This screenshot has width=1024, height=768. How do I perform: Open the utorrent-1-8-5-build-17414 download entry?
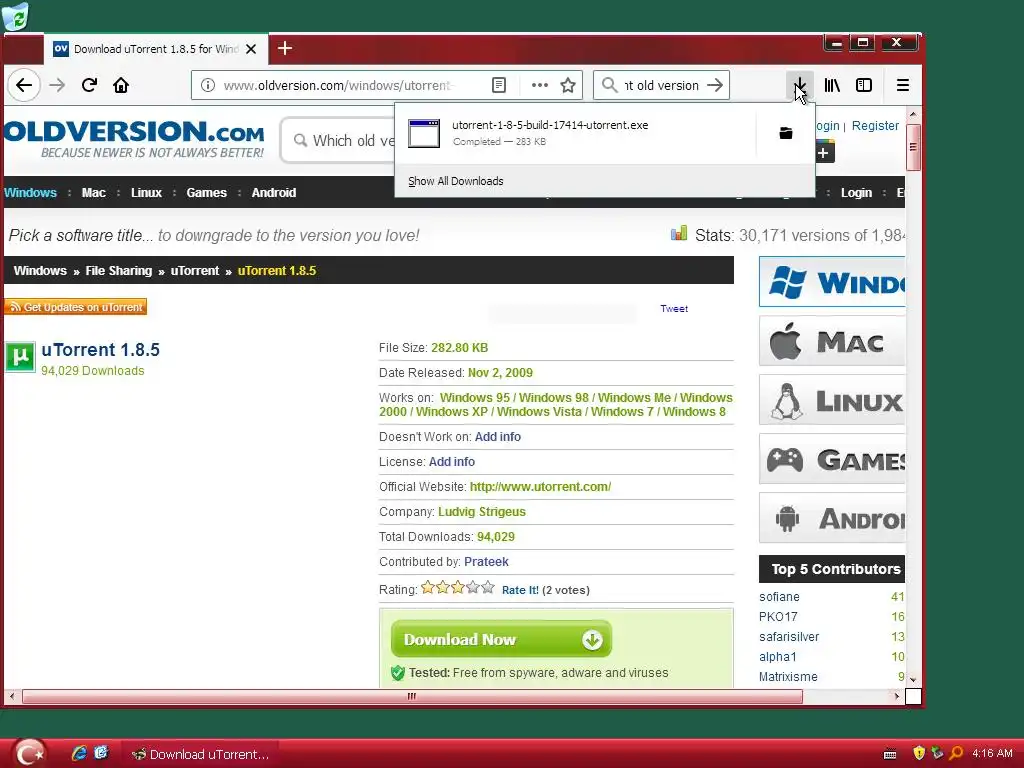coord(575,133)
